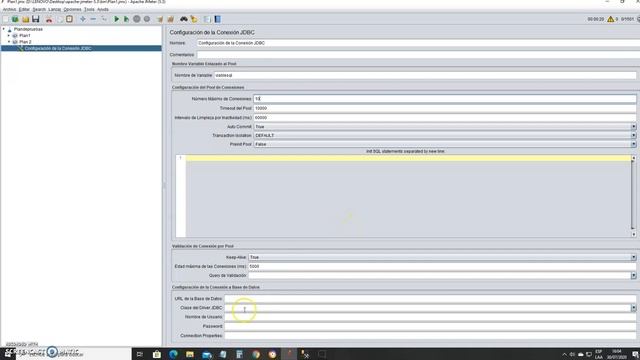The image size is (640, 360).
Task: Expand the Plan1 tree node arrow
Action: pos(9,36)
